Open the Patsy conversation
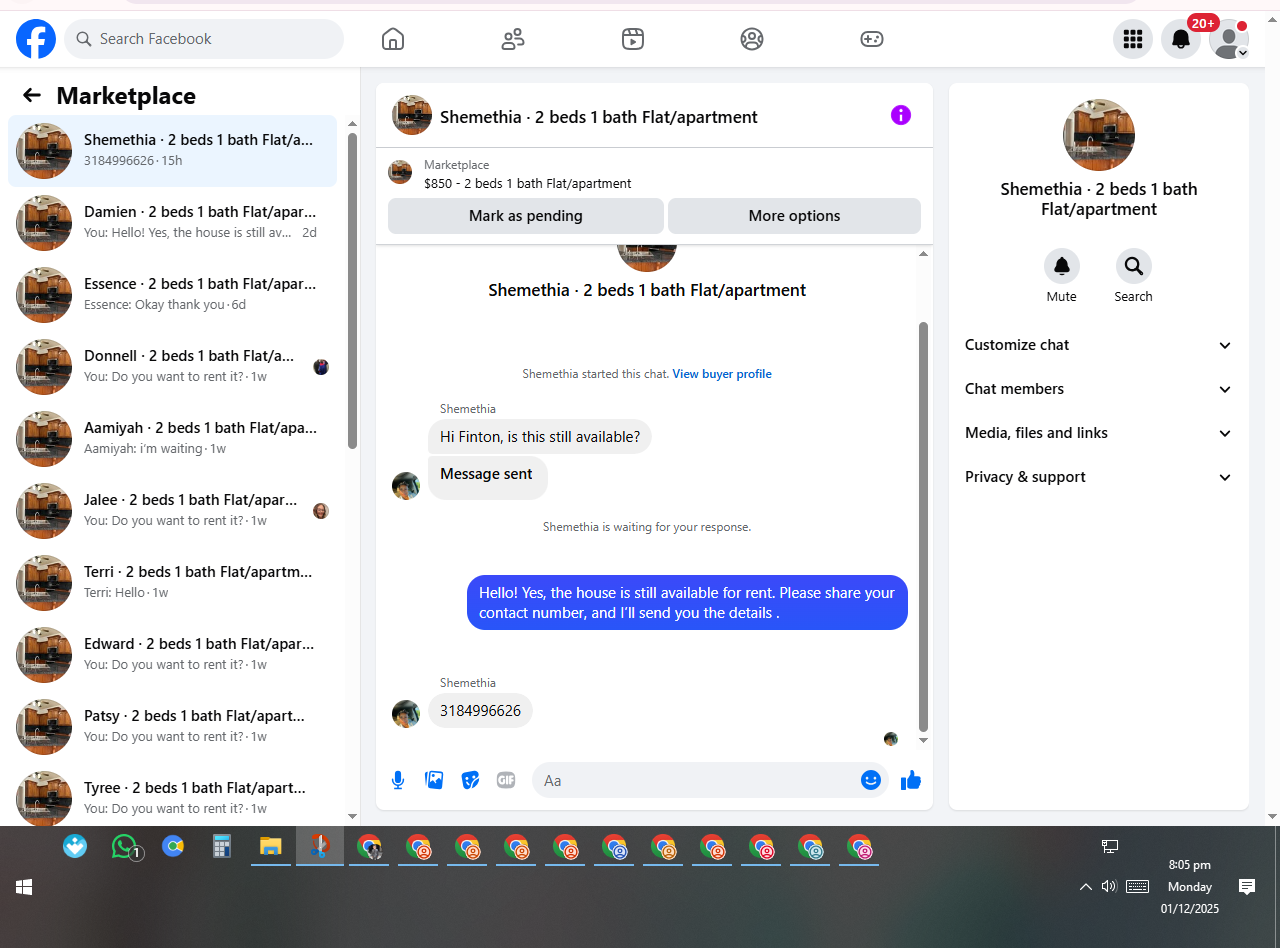1280x948 pixels. 172,727
